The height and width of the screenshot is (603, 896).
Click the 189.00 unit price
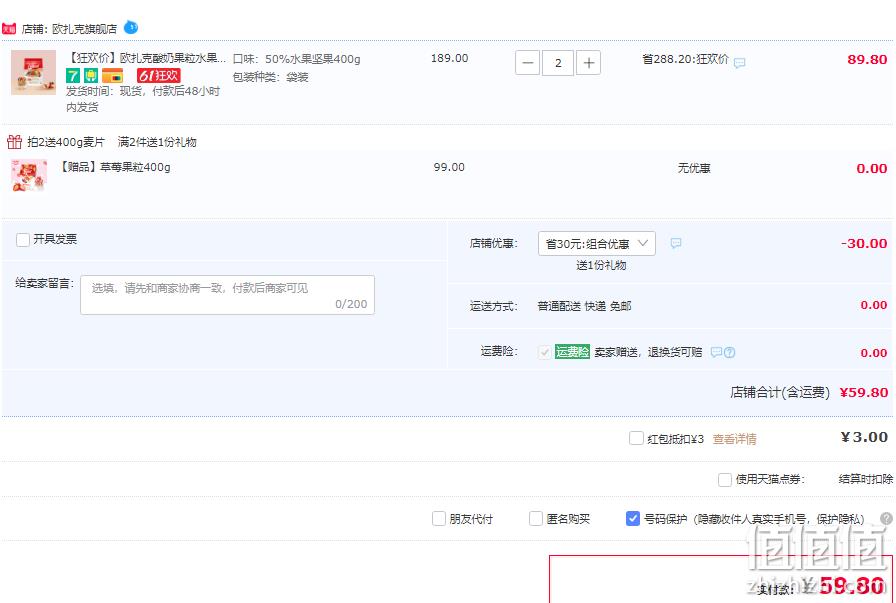click(x=450, y=58)
